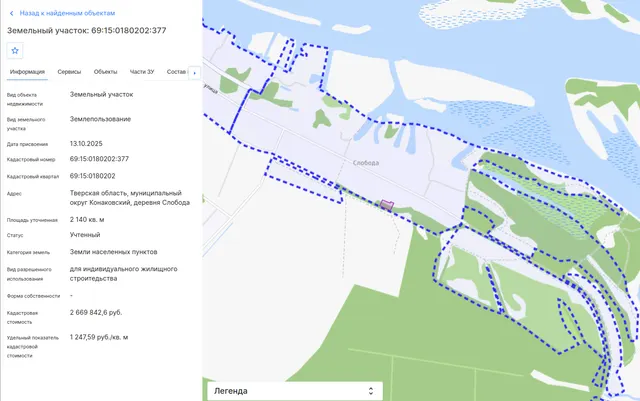Switch to the Объекты tab
The width and height of the screenshot is (640, 401).
(x=105, y=72)
